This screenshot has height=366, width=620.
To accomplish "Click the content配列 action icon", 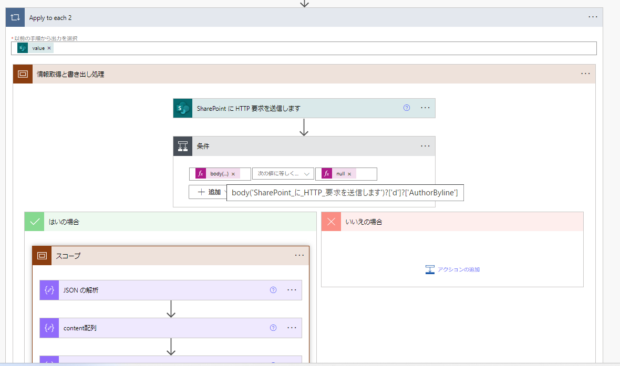I will (x=49, y=328).
